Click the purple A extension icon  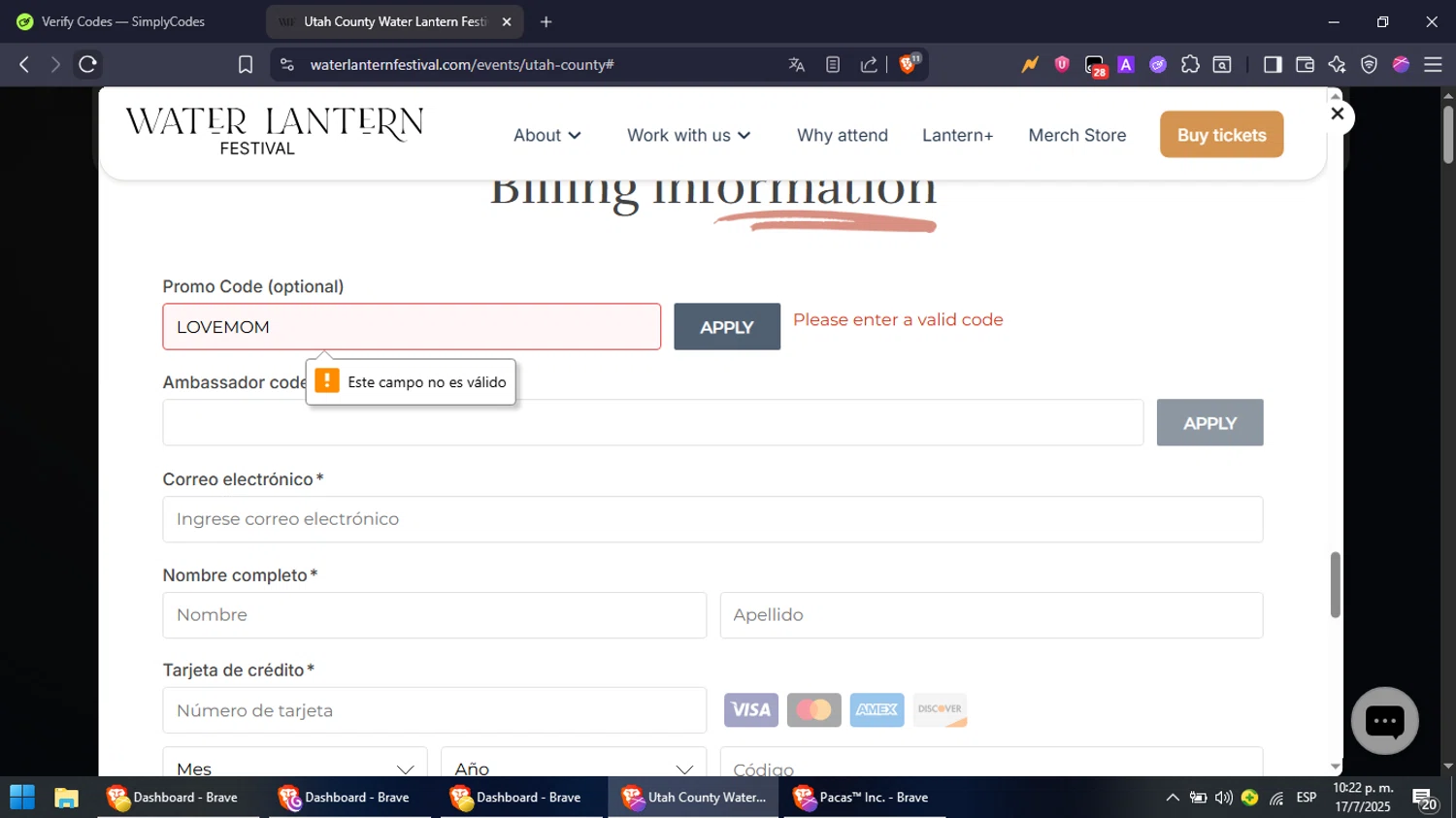pos(1126,65)
